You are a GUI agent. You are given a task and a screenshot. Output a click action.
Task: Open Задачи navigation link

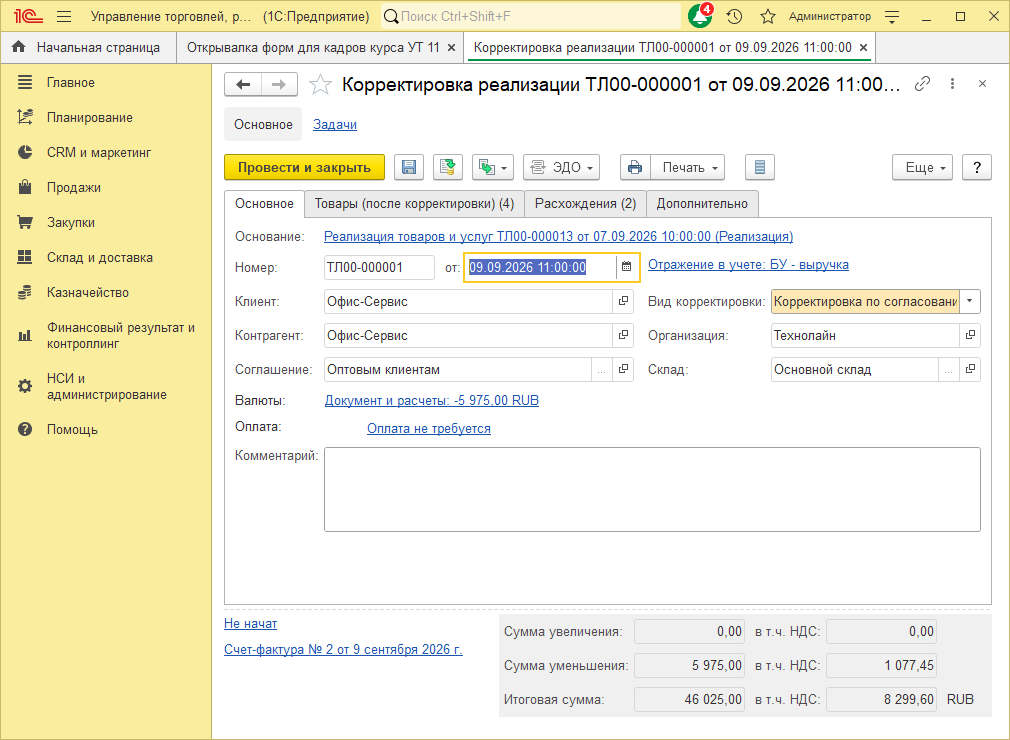pos(335,124)
